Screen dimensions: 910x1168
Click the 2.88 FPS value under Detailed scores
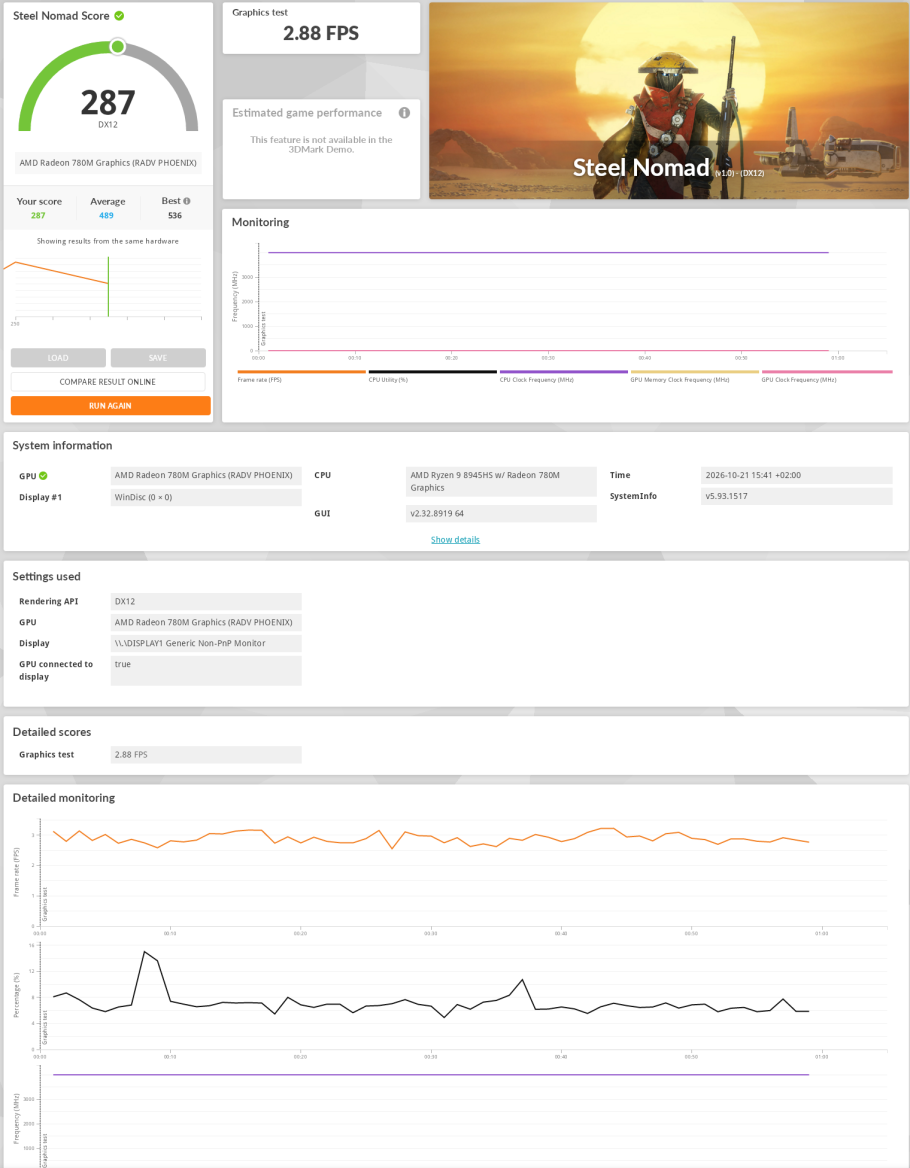pos(206,755)
